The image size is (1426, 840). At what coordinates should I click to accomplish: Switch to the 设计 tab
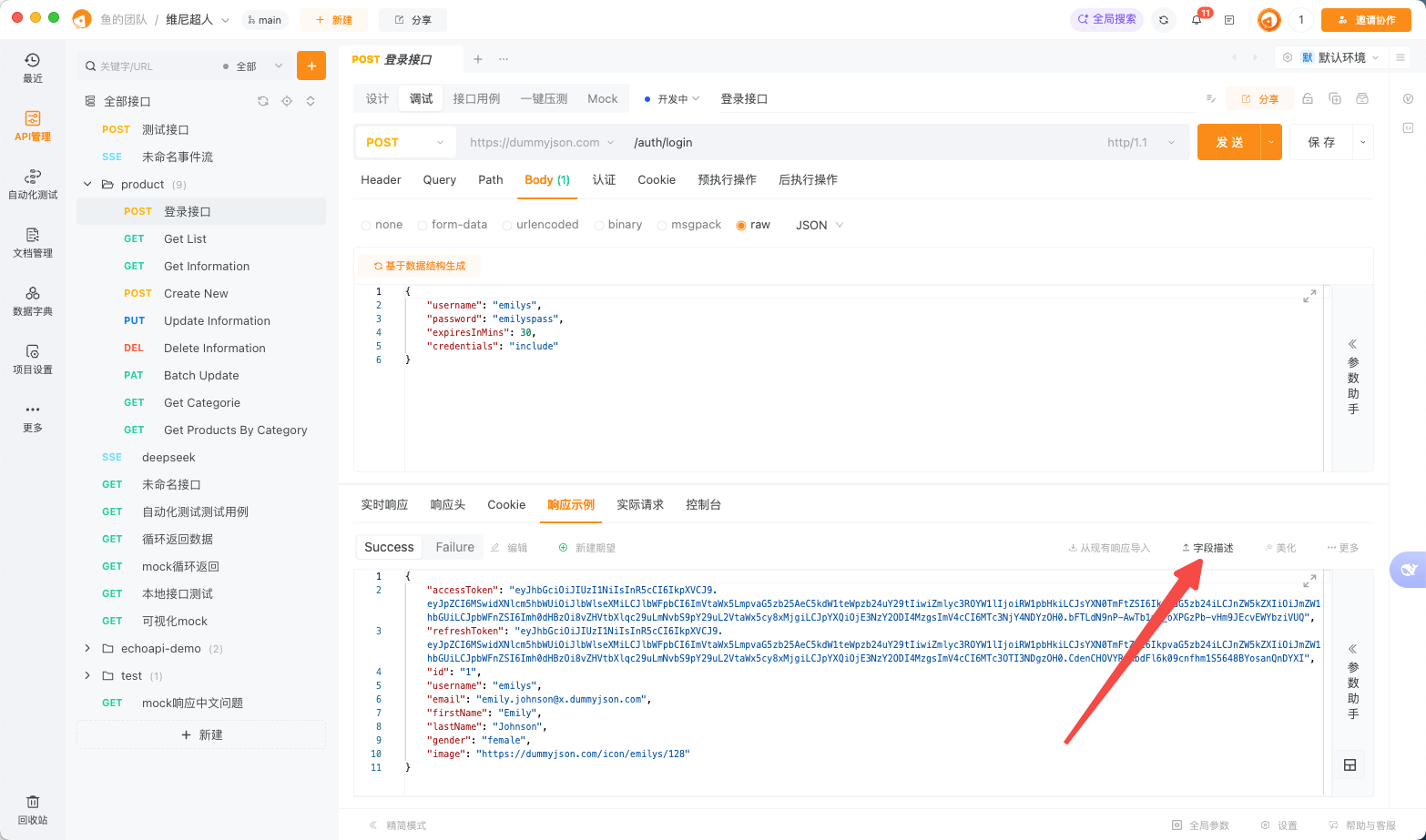[x=377, y=98]
